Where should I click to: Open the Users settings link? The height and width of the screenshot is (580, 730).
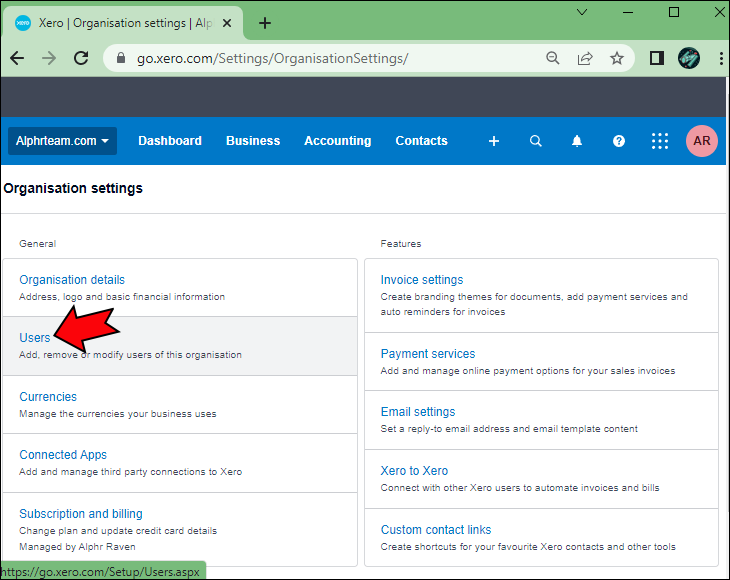tap(34, 337)
